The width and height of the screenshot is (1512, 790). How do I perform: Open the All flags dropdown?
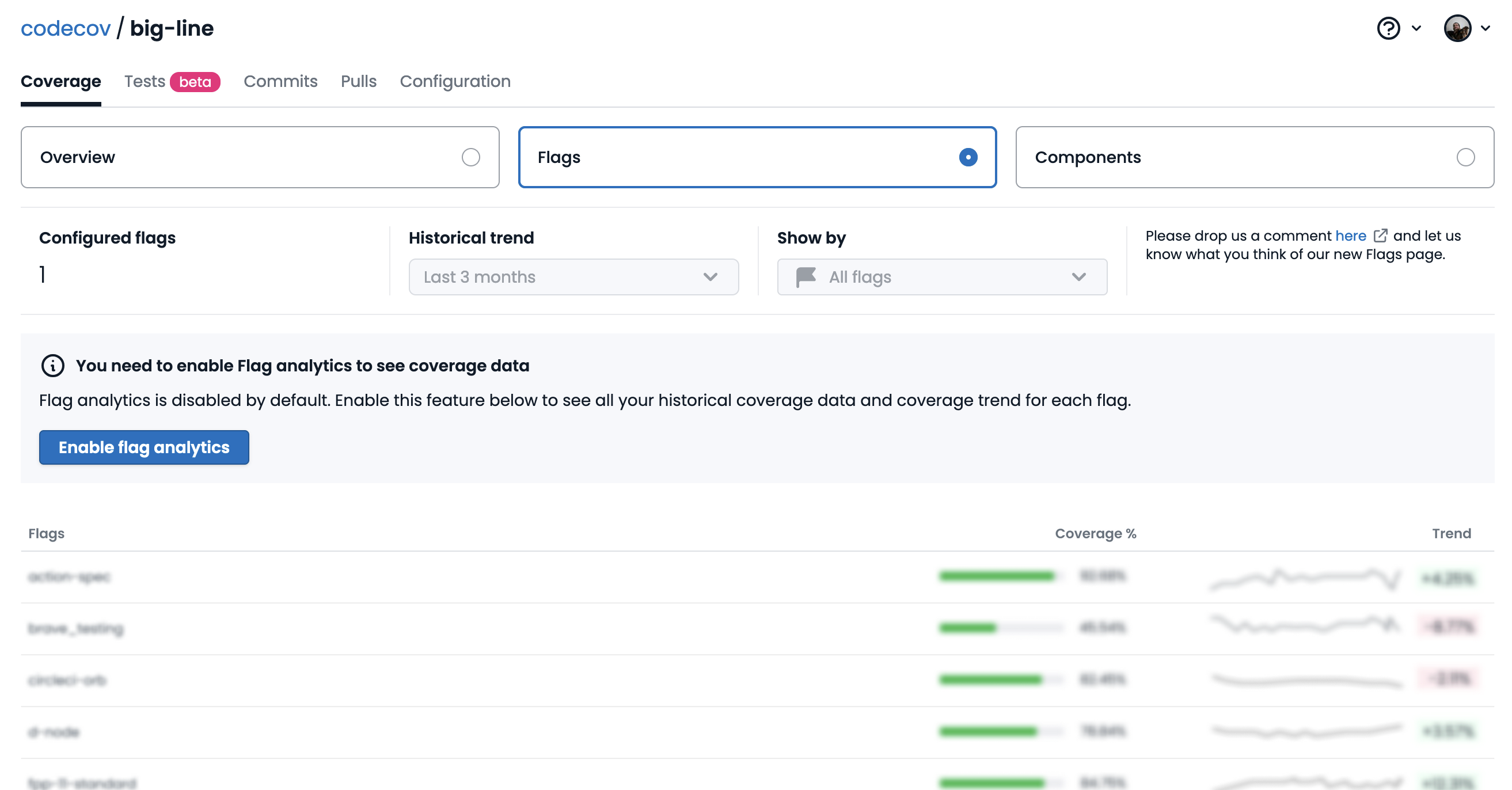(x=942, y=277)
